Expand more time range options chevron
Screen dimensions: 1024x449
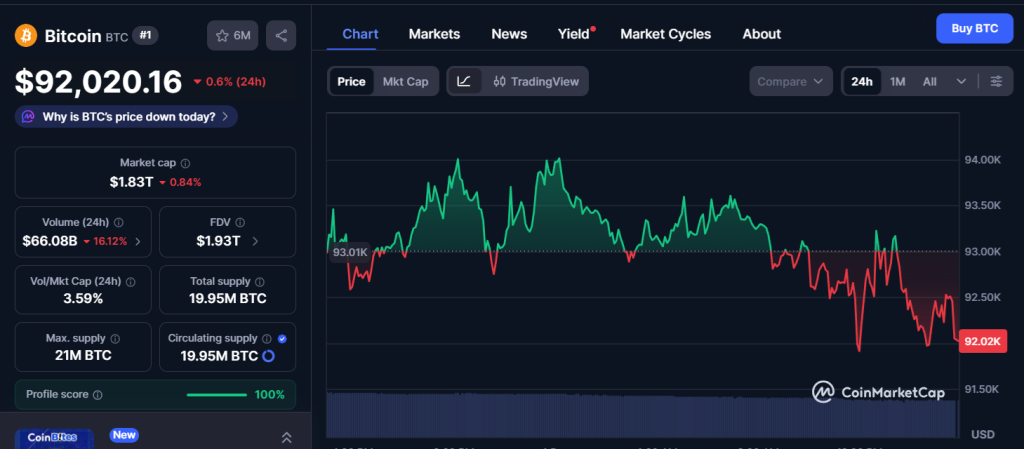point(961,82)
